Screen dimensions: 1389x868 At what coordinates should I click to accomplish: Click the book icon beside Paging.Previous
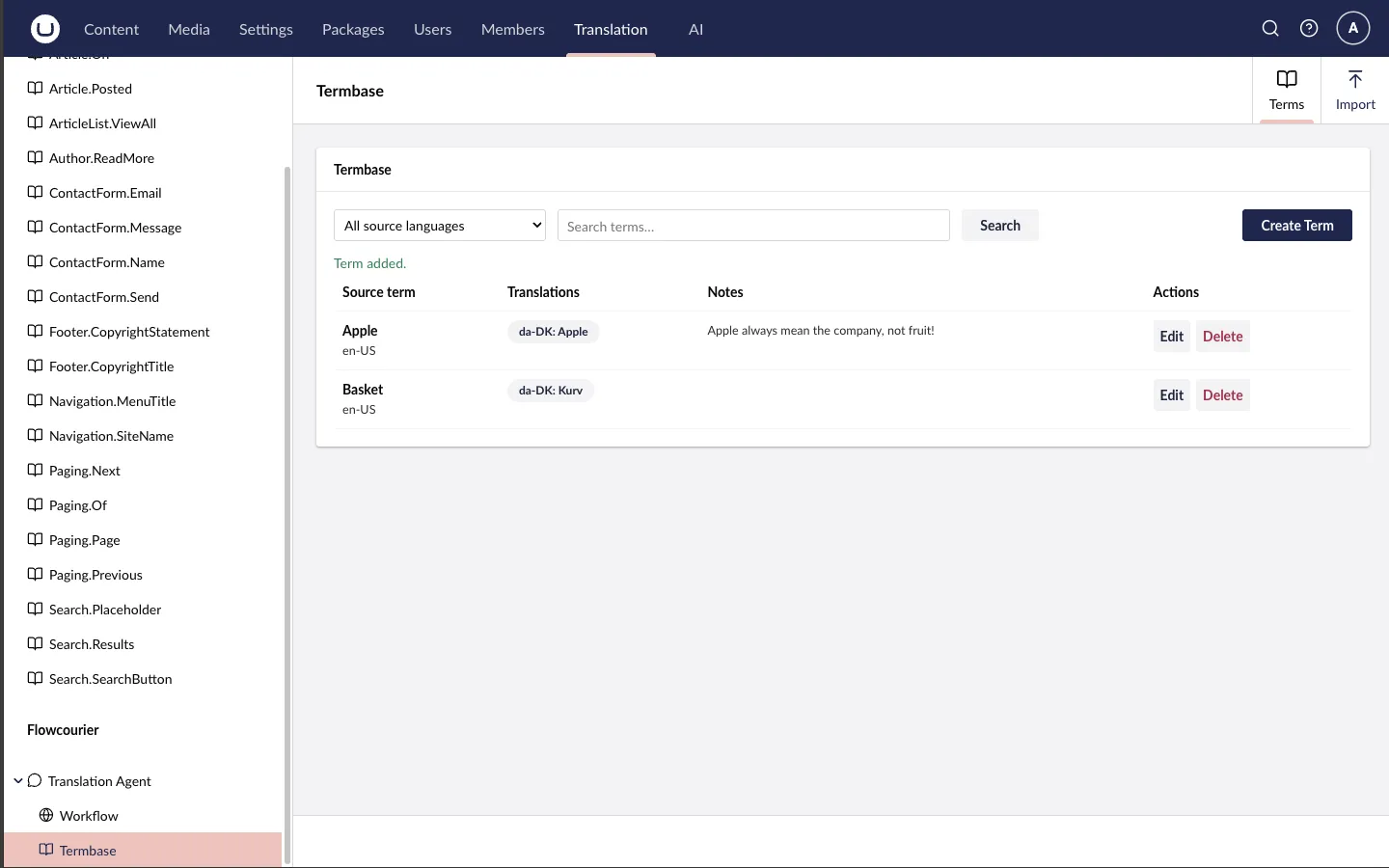pos(35,575)
